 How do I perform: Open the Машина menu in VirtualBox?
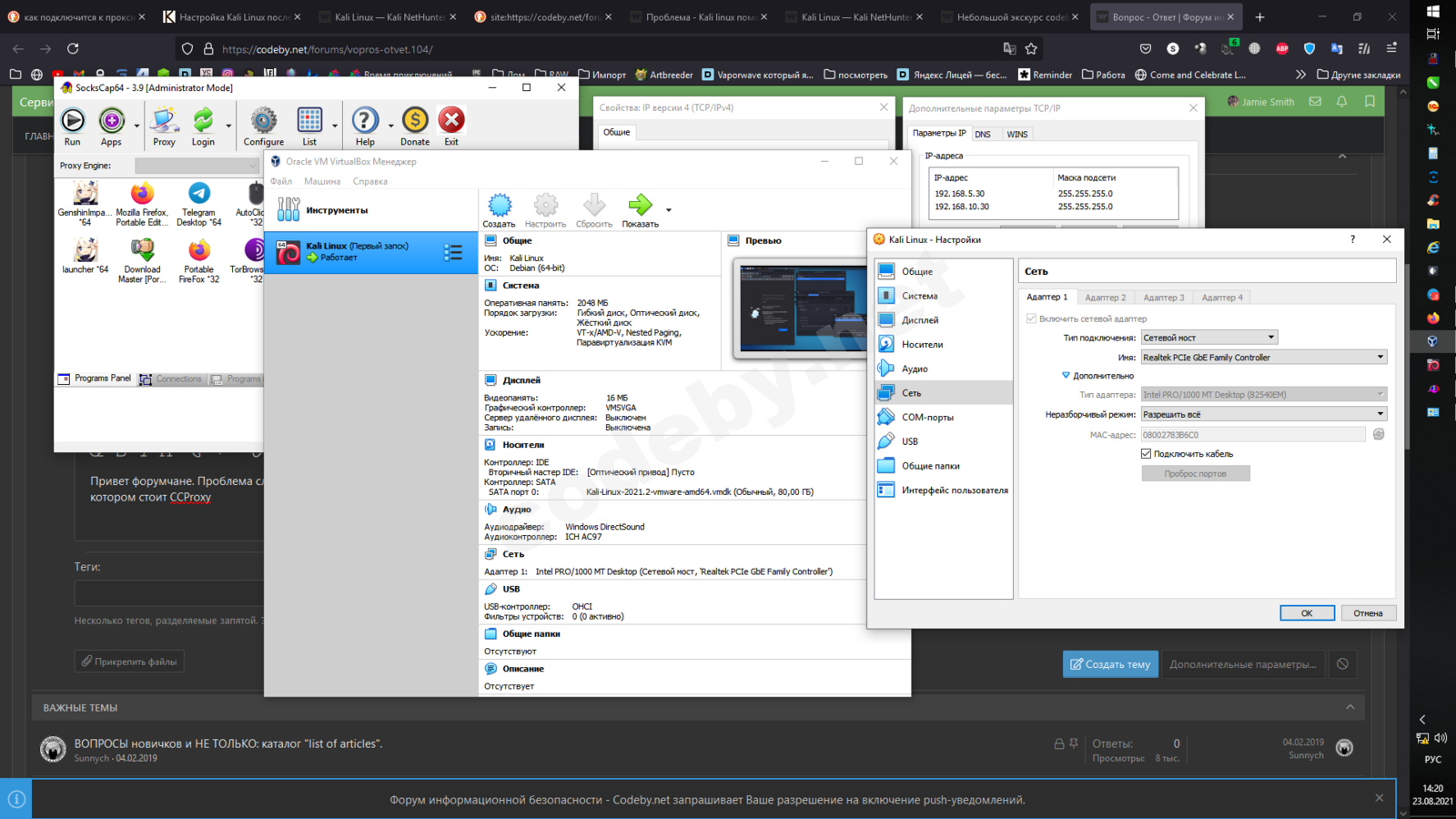point(322,181)
